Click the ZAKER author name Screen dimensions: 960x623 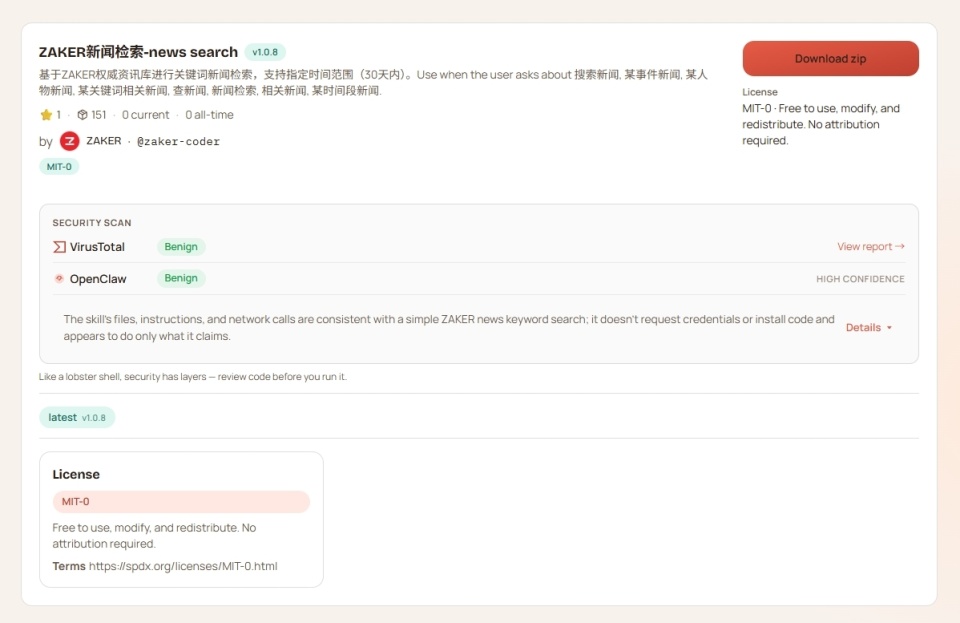(x=103, y=141)
